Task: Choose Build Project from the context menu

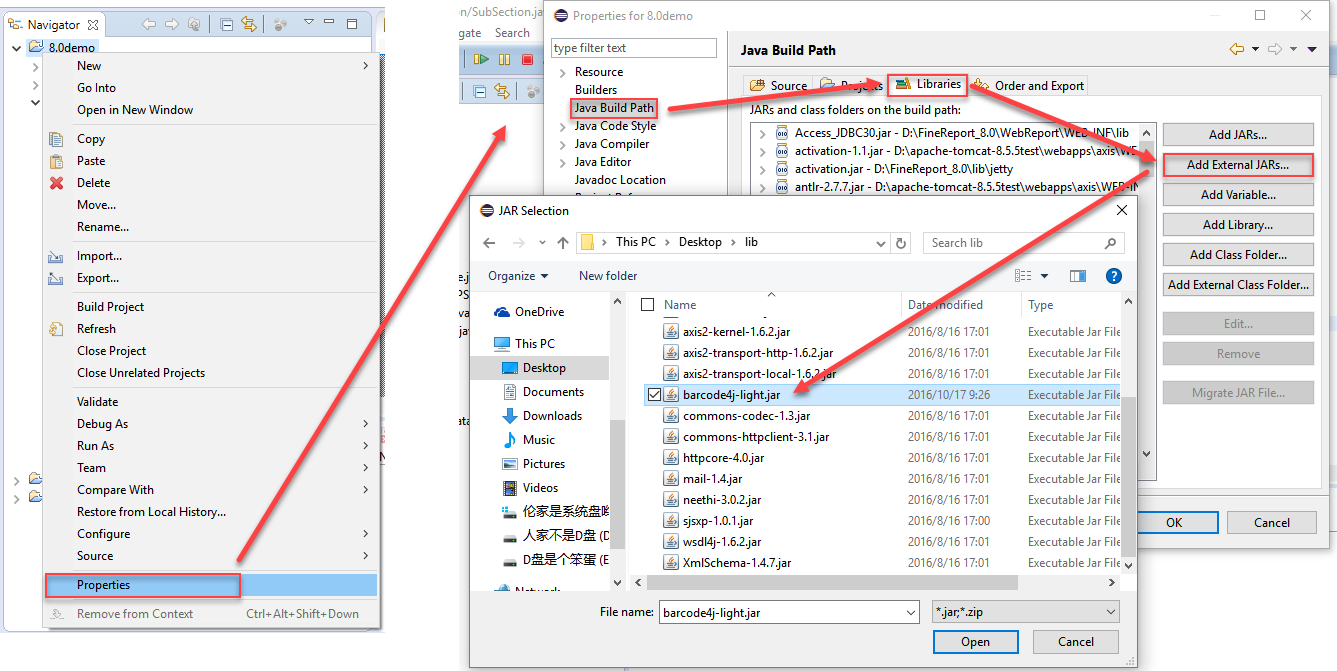Action: click(210, 307)
